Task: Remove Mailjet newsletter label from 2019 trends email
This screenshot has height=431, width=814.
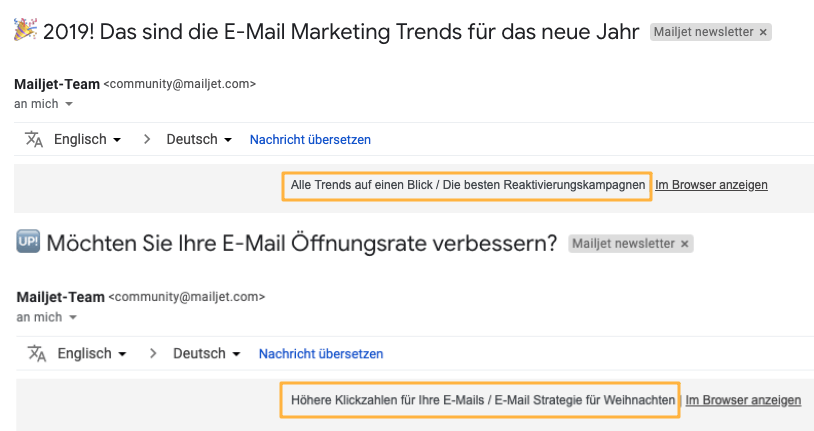Action: (x=763, y=32)
